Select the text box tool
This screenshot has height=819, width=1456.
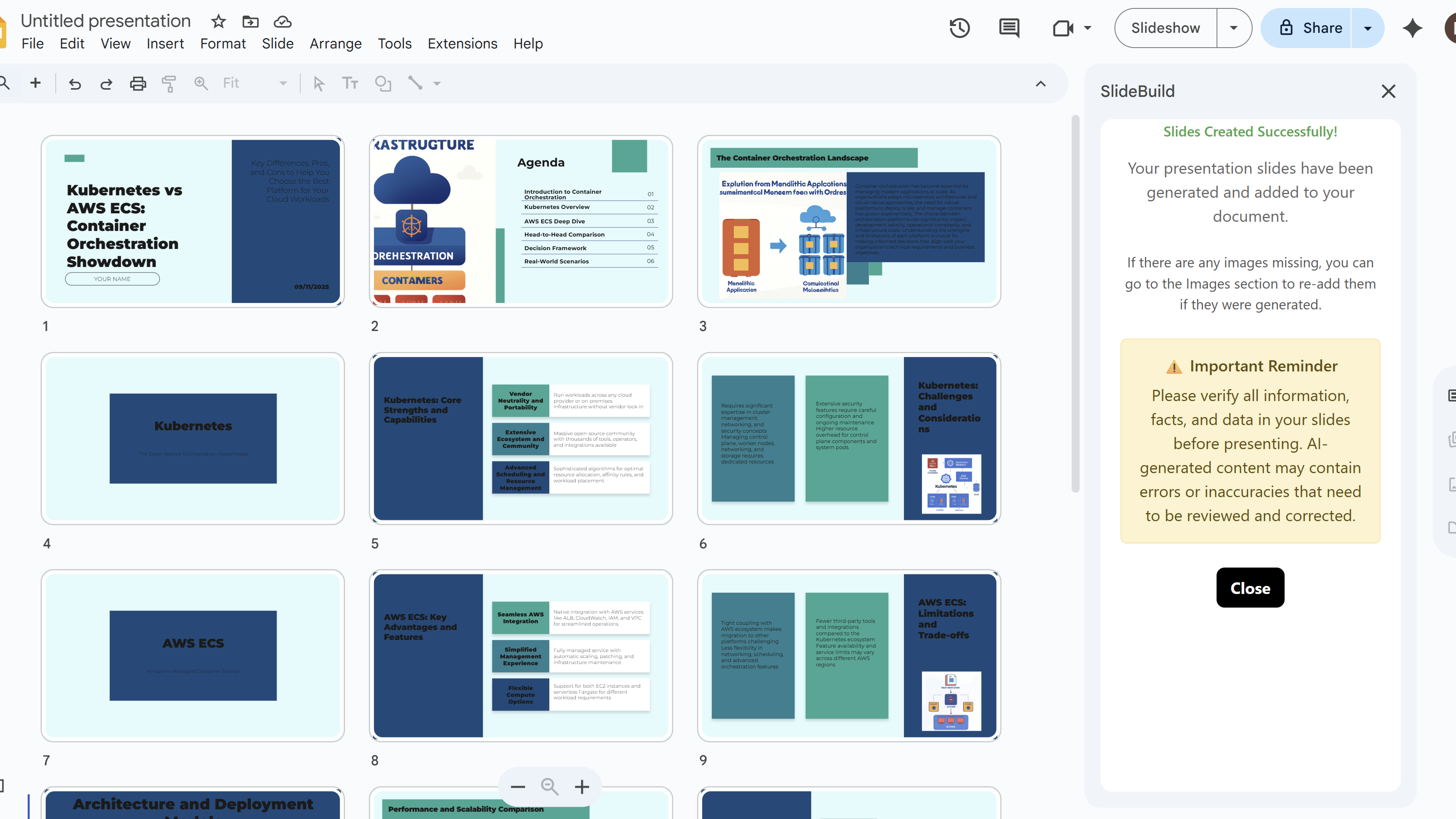pyautogui.click(x=350, y=84)
